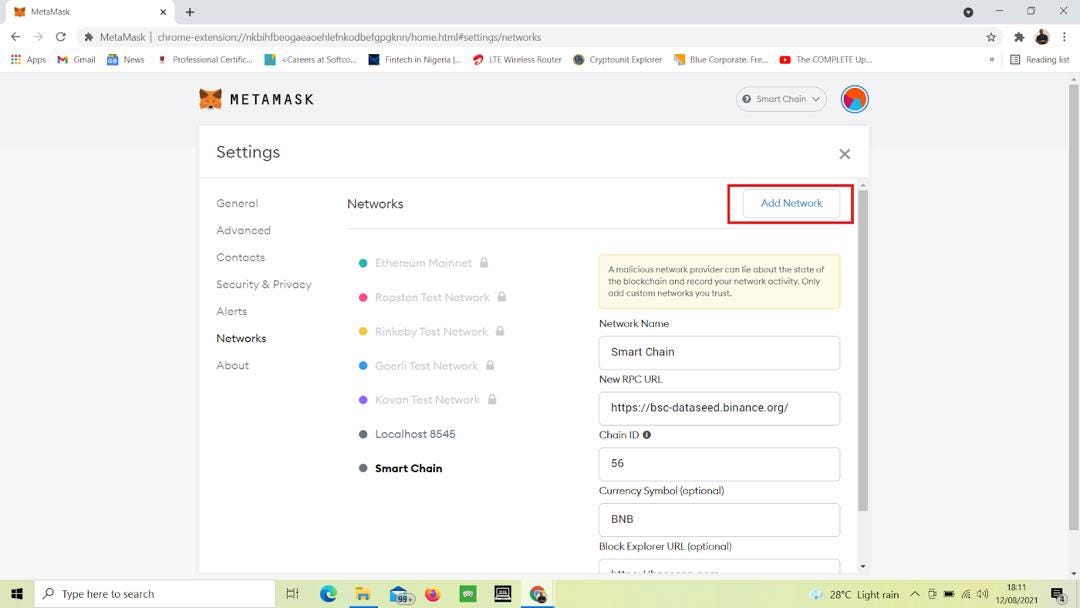Screen dimensions: 1080x608
Task: Click the Chain ID input field
Action: click(x=719, y=464)
